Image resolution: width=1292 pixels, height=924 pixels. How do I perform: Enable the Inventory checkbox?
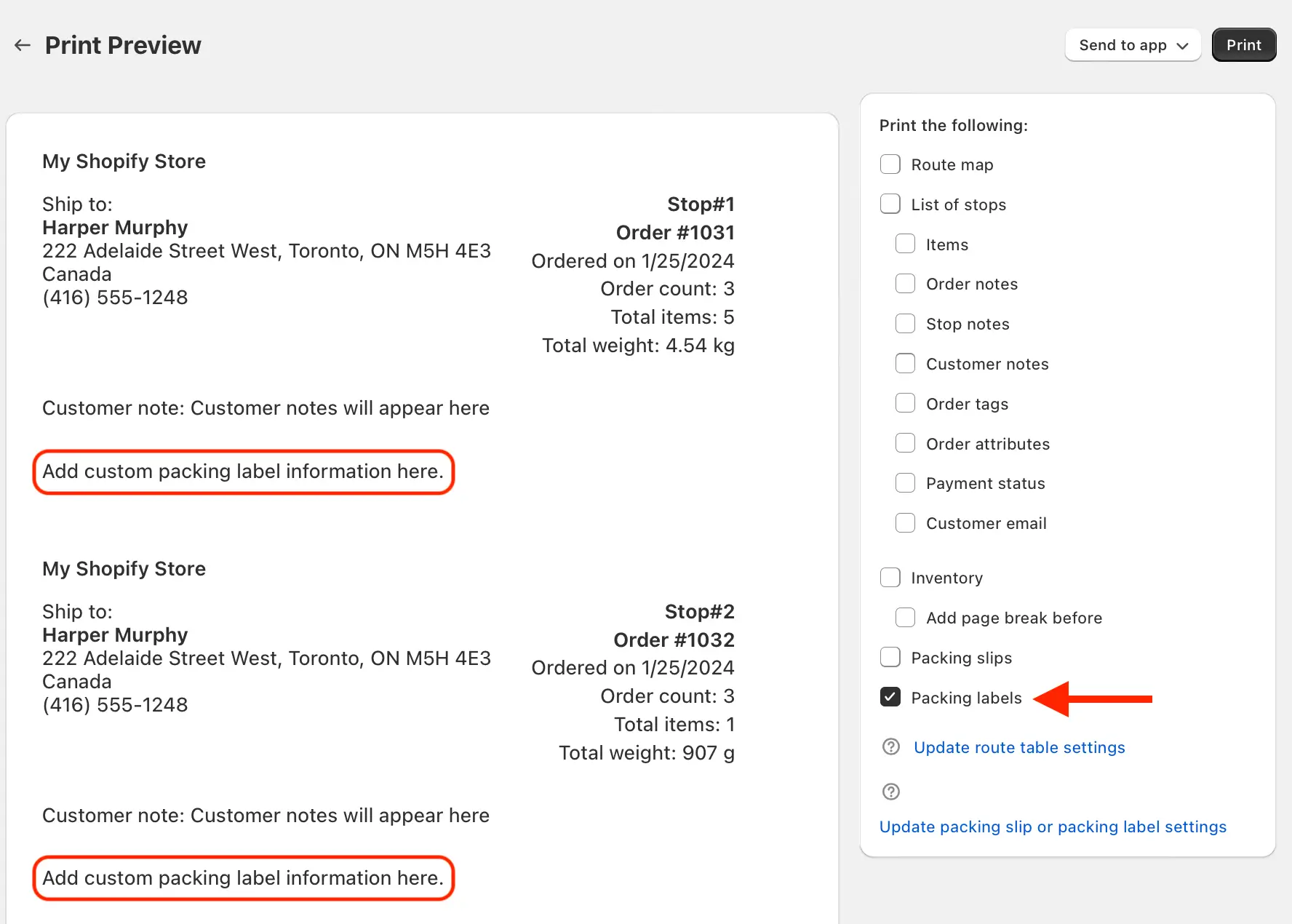click(x=890, y=578)
